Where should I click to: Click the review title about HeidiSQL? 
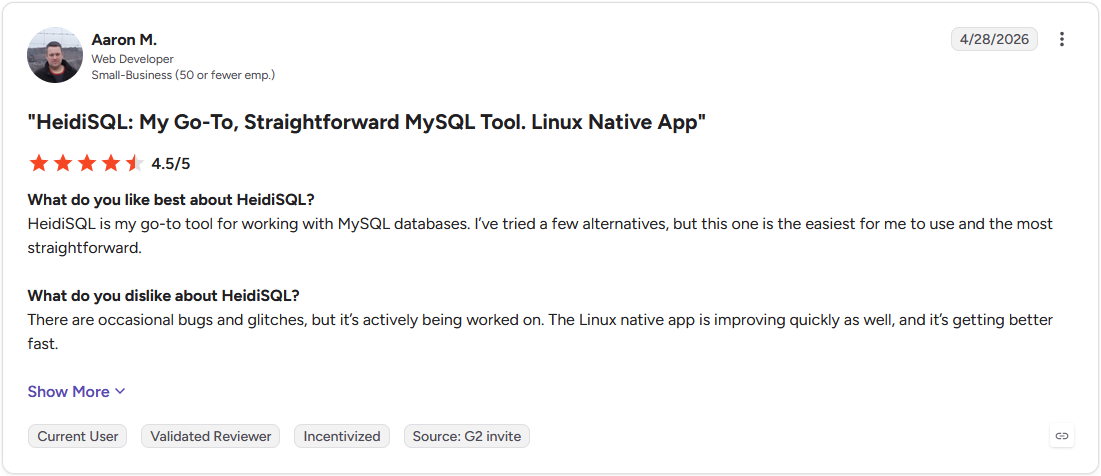point(367,122)
